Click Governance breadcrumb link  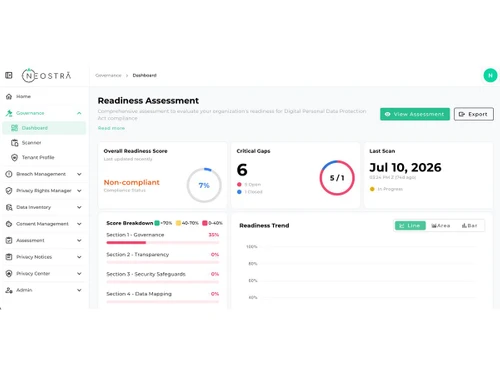[x=108, y=75]
